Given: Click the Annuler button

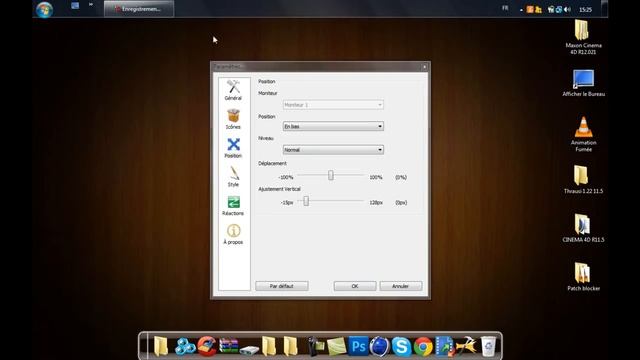Looking at the screenshot, I should pos(400,286).
